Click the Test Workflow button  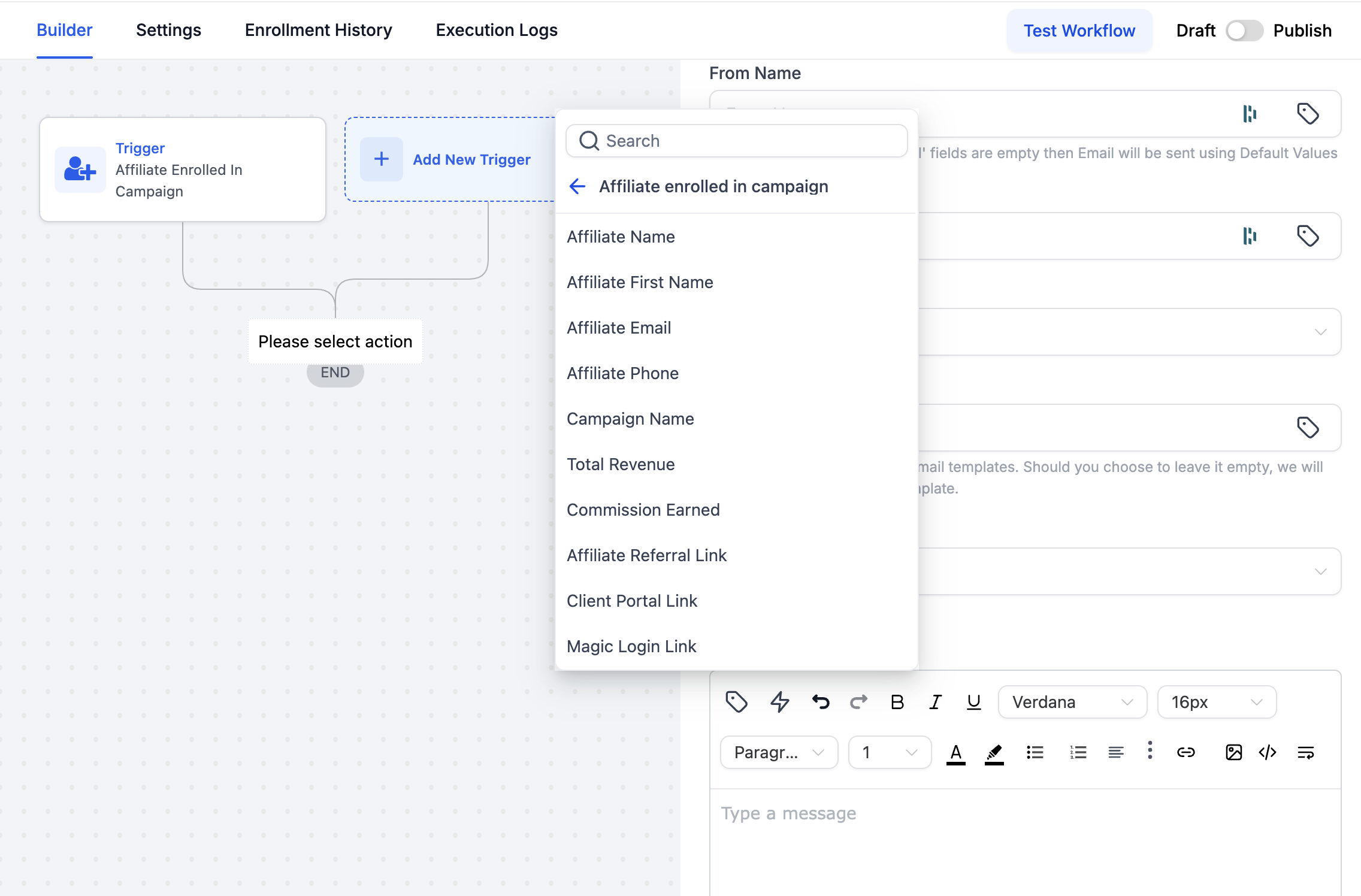[x=1079, y=31]
